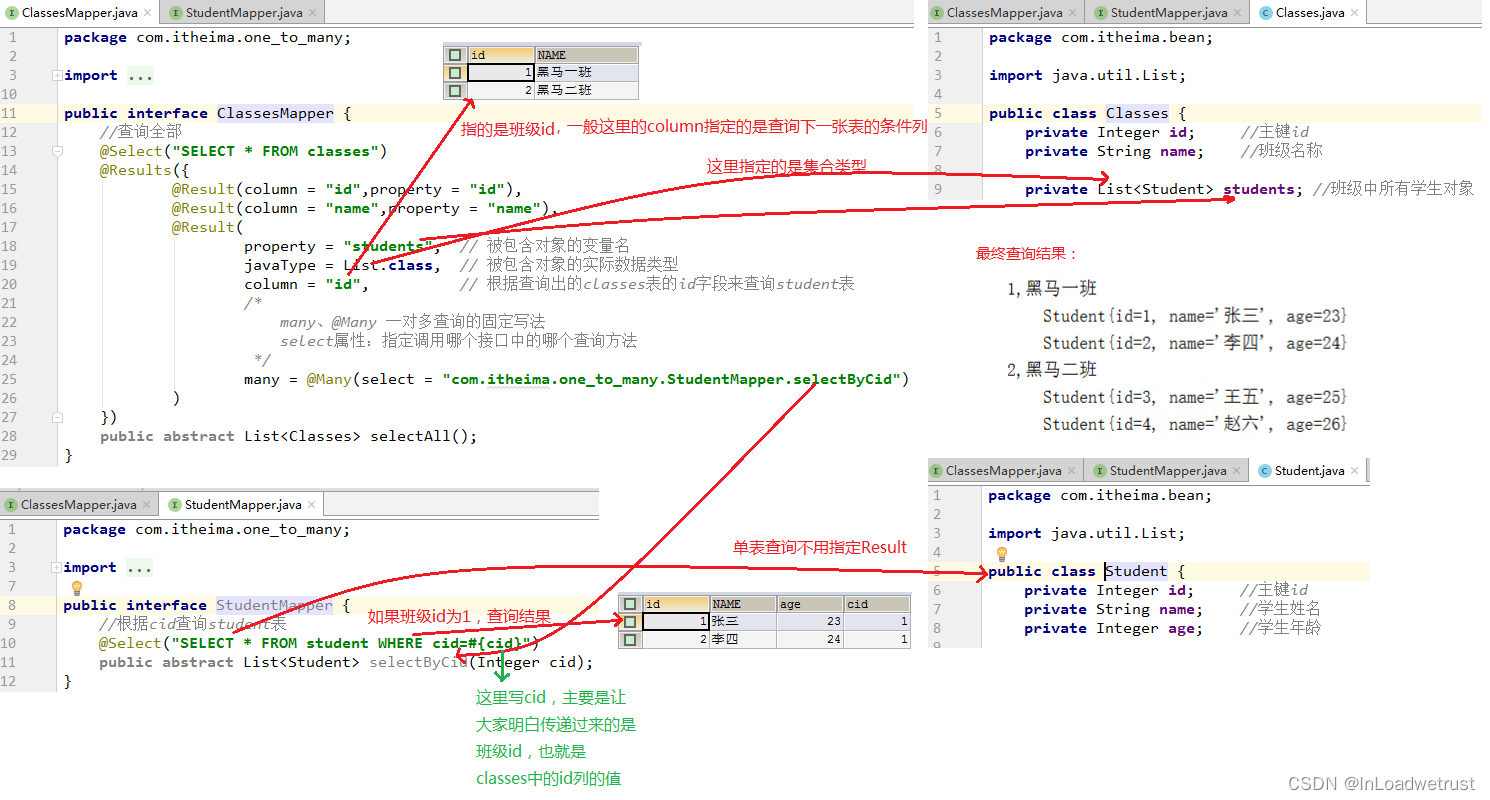Click age column header in student table

810,604
